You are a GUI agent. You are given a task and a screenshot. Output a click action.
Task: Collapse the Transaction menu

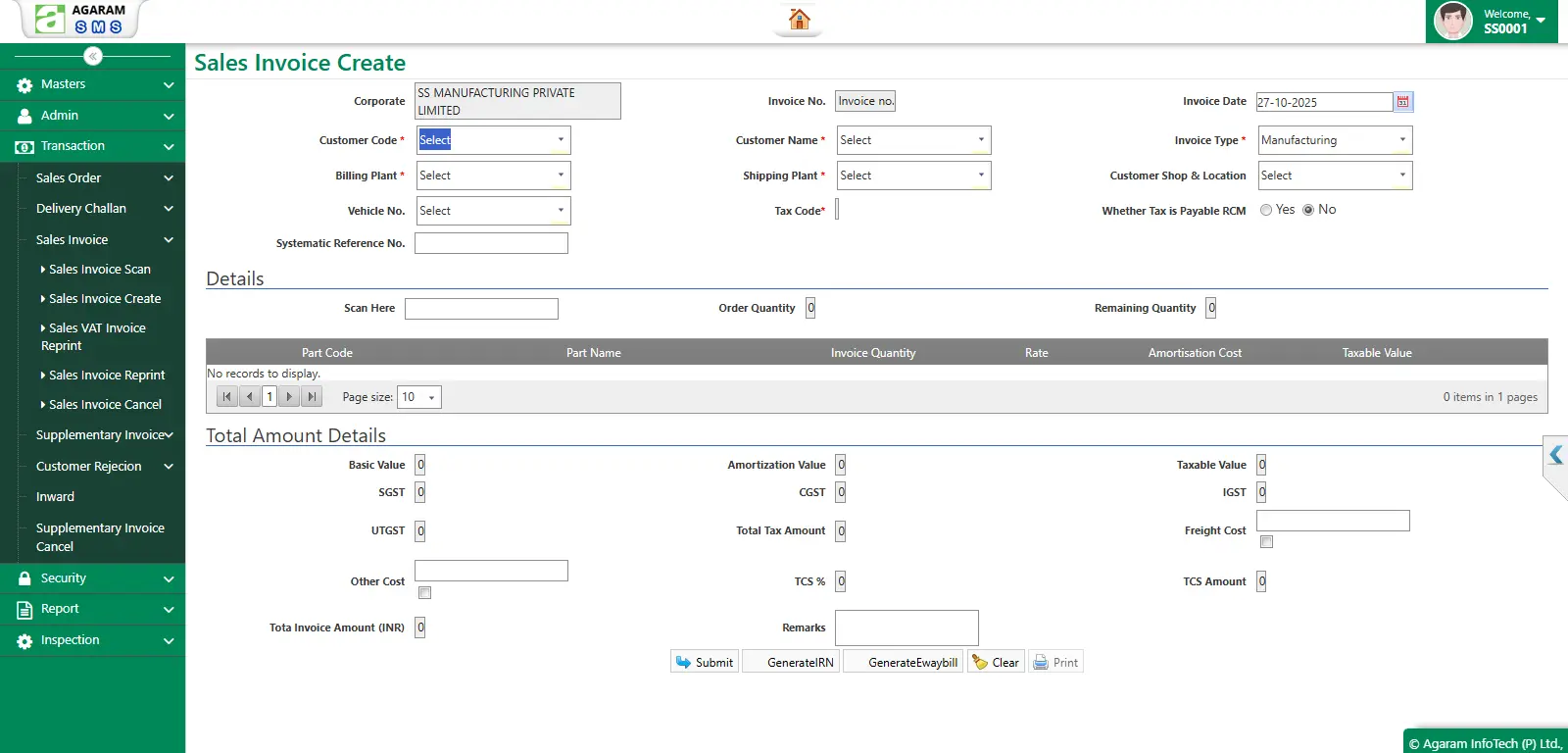[92, 147]
